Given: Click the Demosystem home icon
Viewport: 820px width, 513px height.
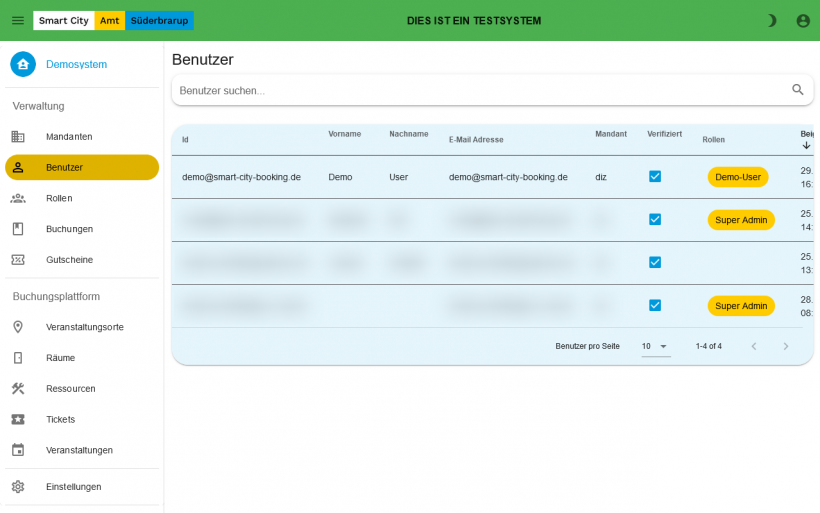Looking at the screenshot, I should point(23,64).
